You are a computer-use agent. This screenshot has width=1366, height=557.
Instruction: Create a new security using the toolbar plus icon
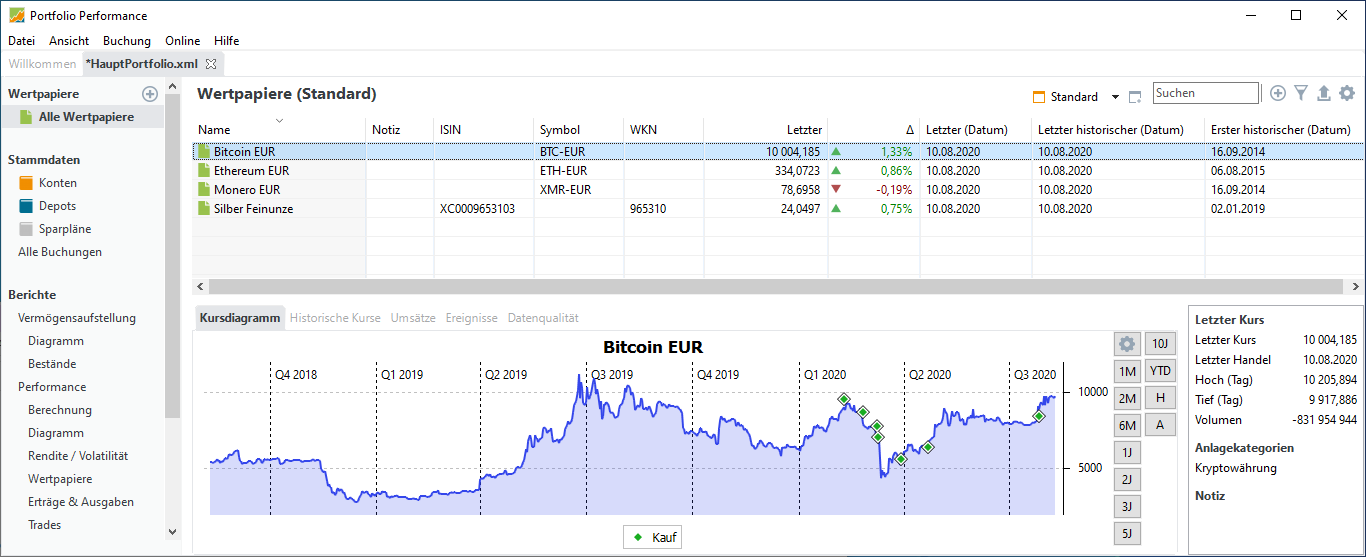1278,93
